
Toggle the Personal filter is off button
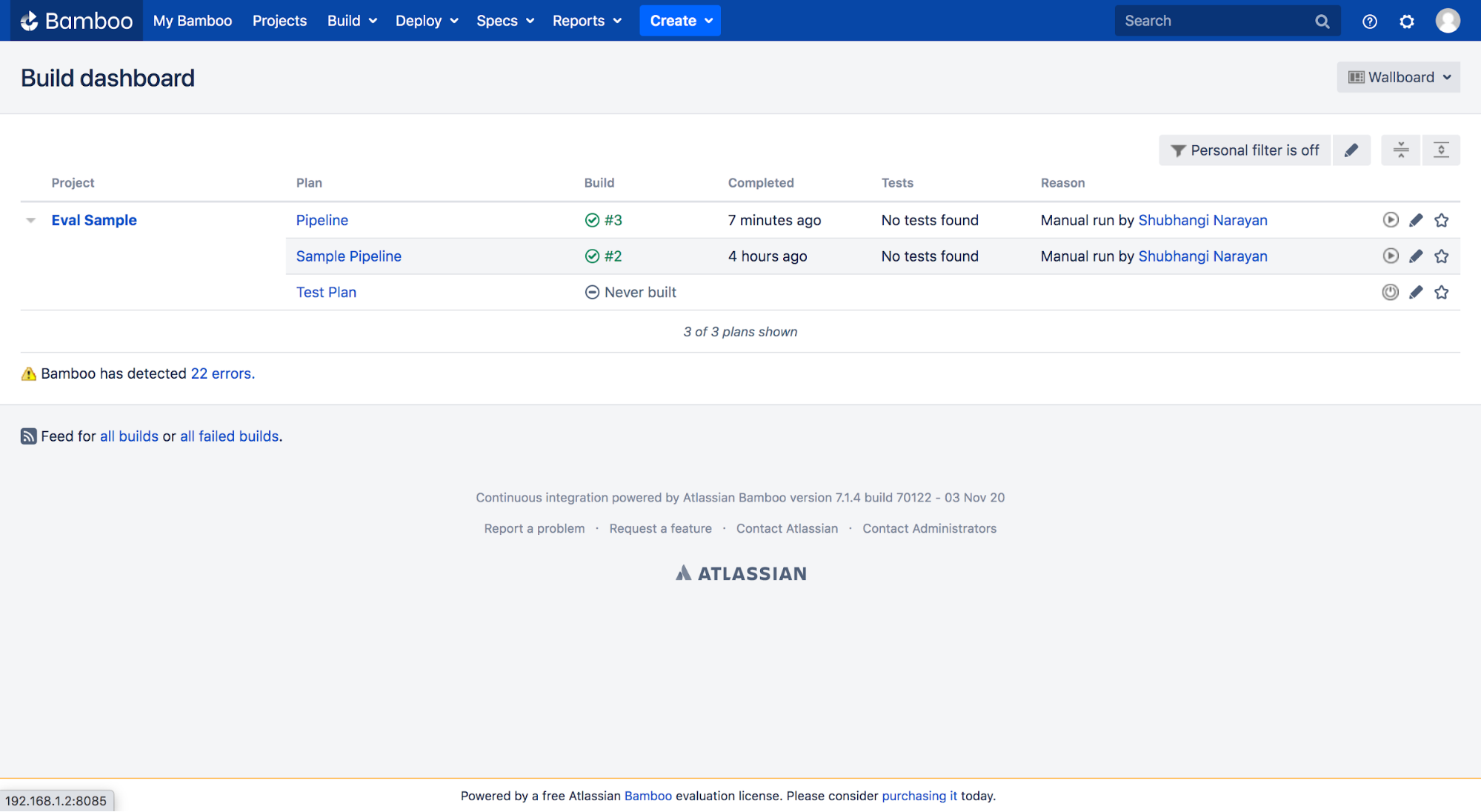(1245, 150)
